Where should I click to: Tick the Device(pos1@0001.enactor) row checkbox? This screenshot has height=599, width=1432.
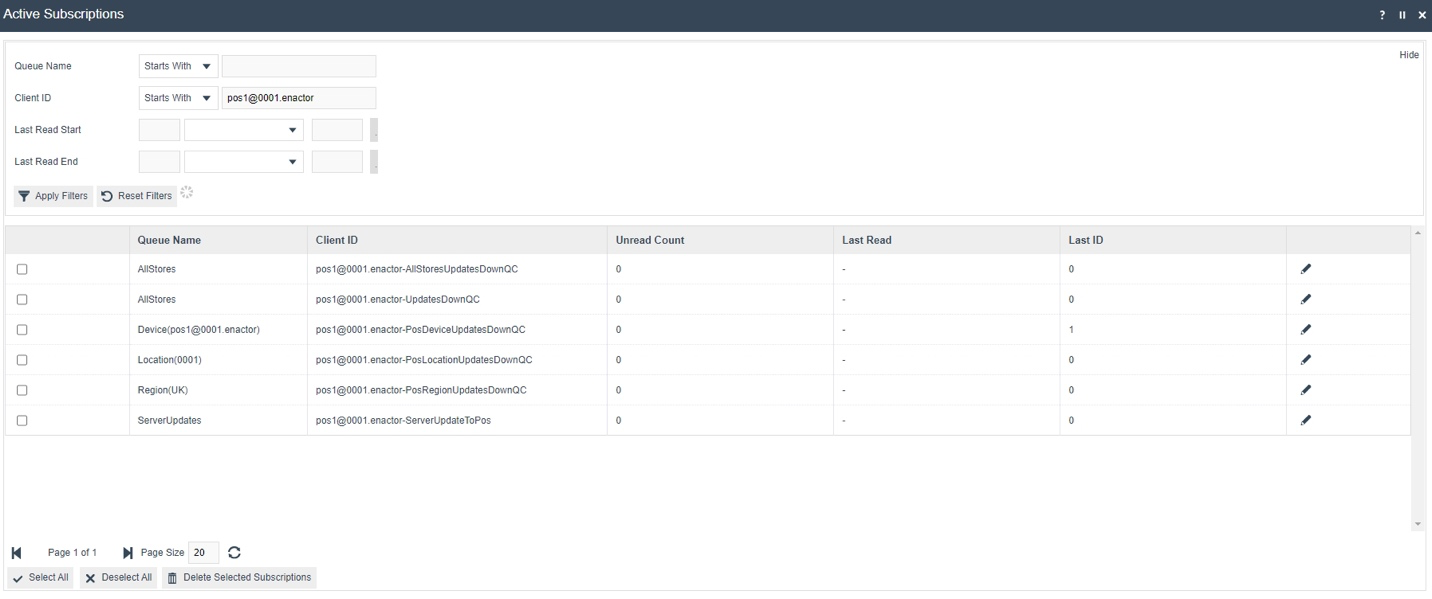coord(22,329)
